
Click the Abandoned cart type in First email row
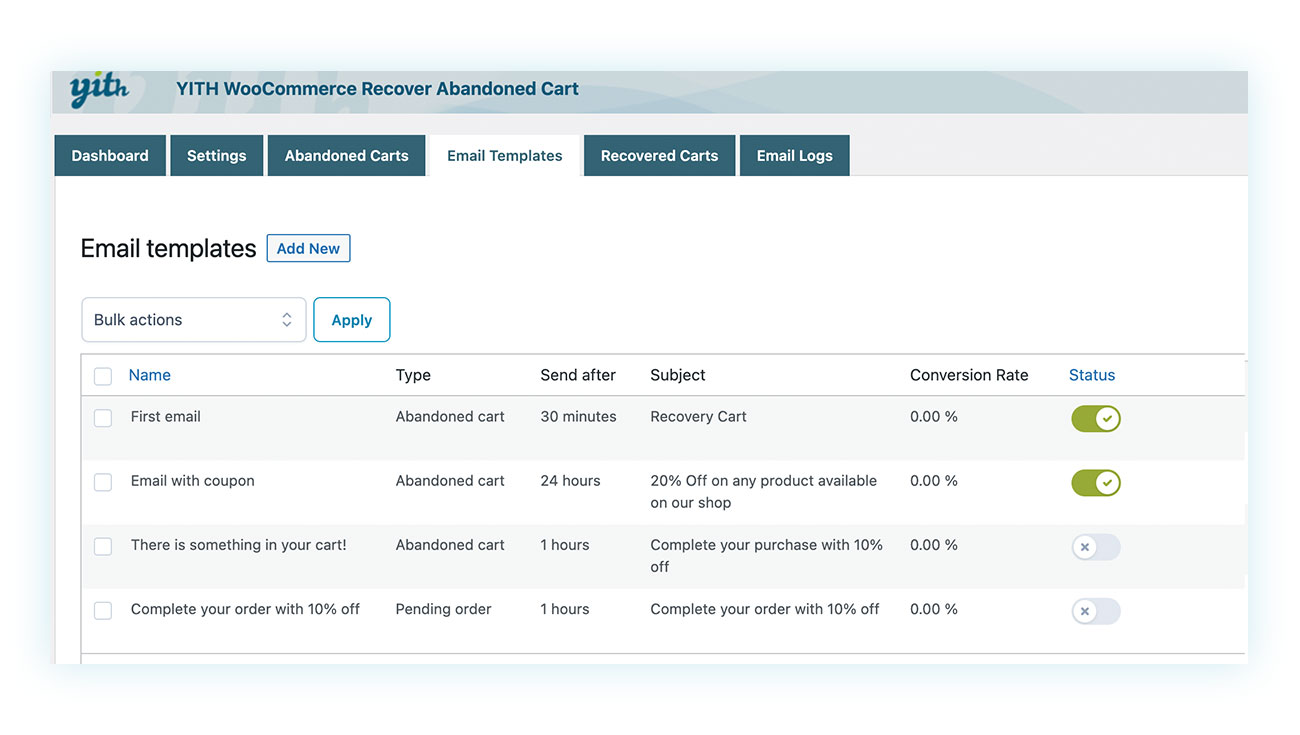pyautogui.click(x=450, y=416)
